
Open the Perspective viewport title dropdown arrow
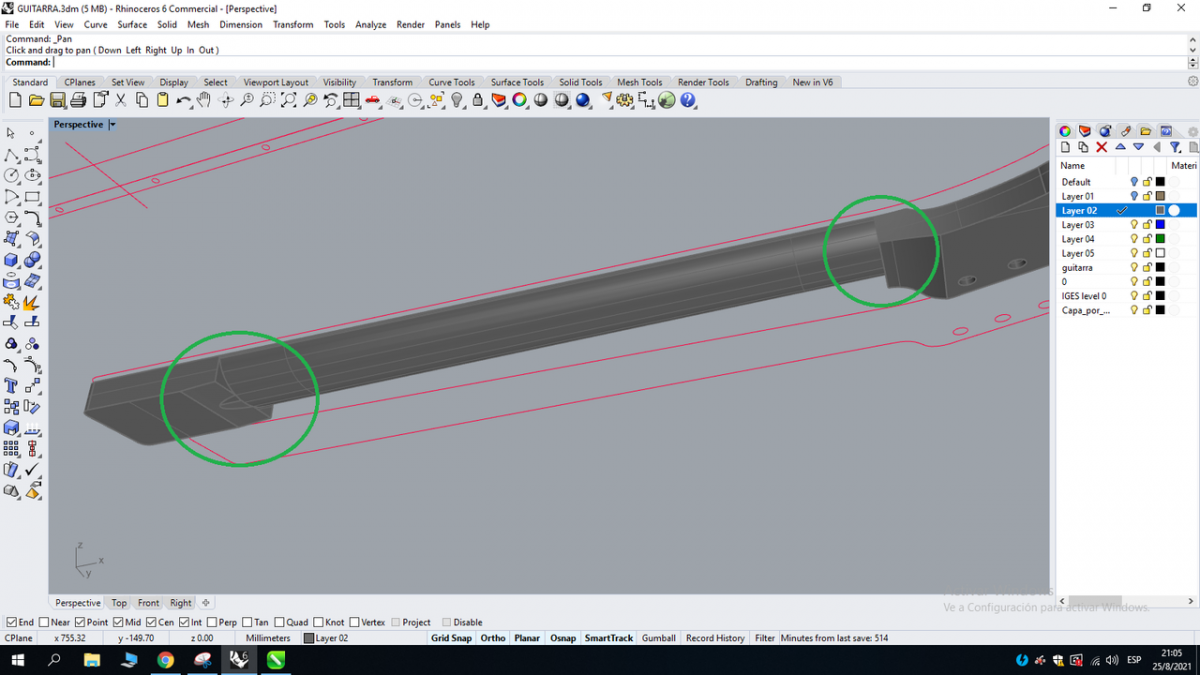(x=112, y=125)
